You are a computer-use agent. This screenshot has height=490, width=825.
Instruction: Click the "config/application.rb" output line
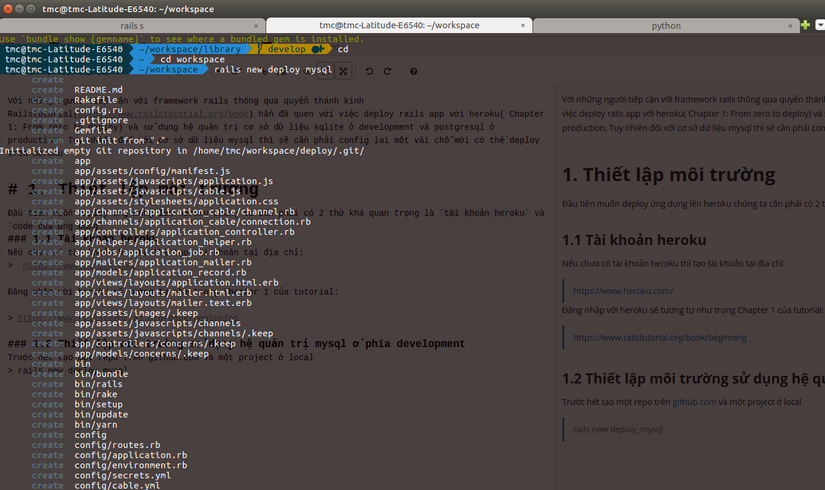[130, 455]
